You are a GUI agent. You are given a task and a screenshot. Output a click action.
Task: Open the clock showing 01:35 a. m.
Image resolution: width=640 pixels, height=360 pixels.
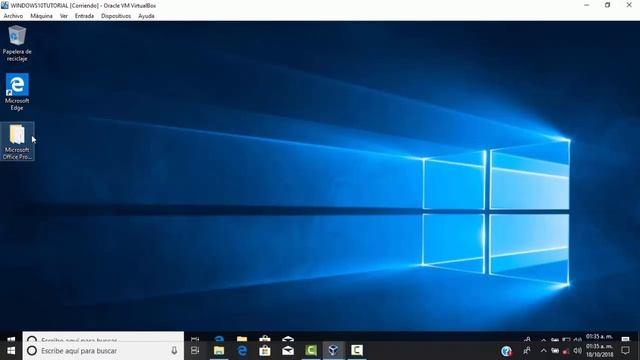click(600, 351)
